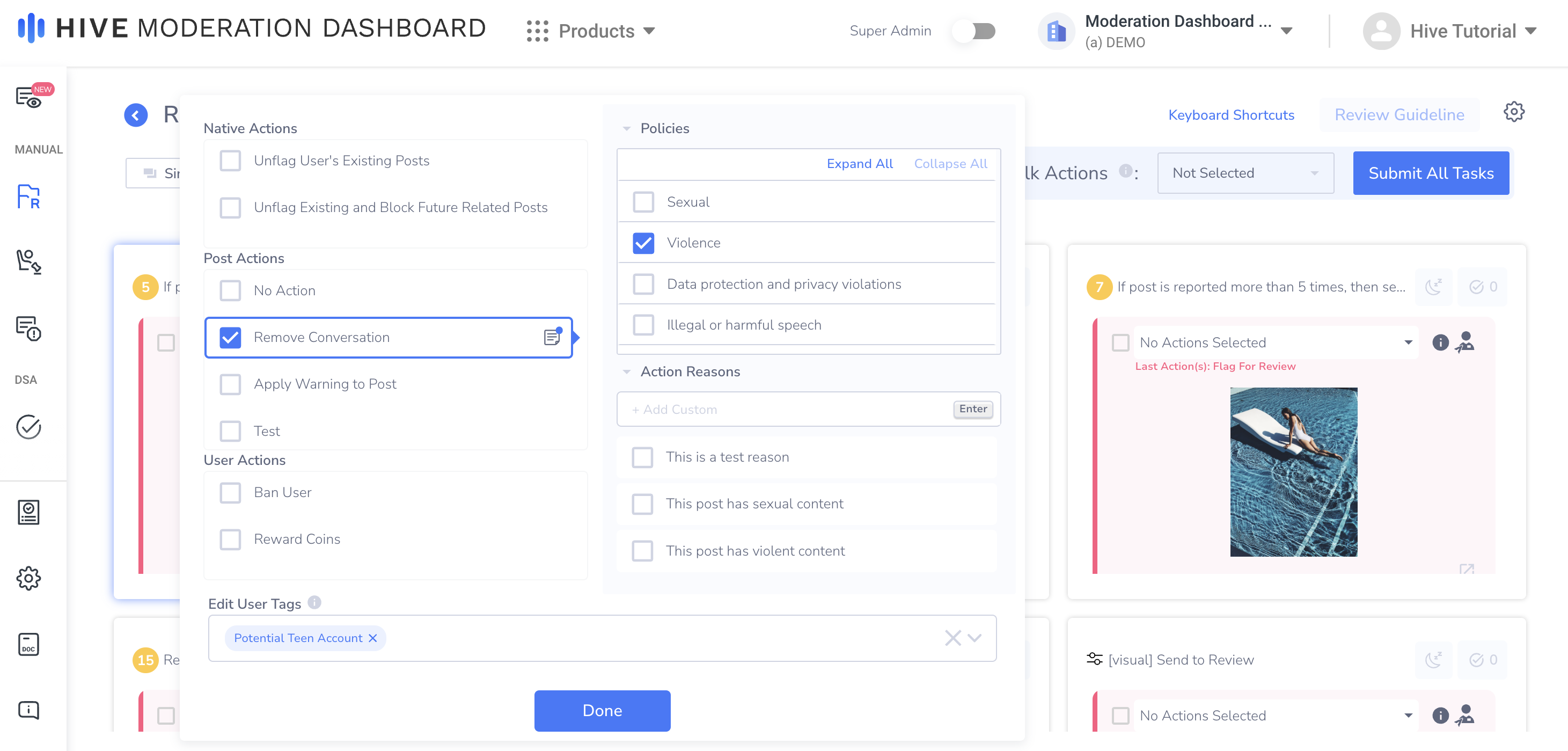Image resolution: width=1568 pixels, height=751 pixels.
Task: Click the snooze moon icon on post 7
Action: 1433,287
